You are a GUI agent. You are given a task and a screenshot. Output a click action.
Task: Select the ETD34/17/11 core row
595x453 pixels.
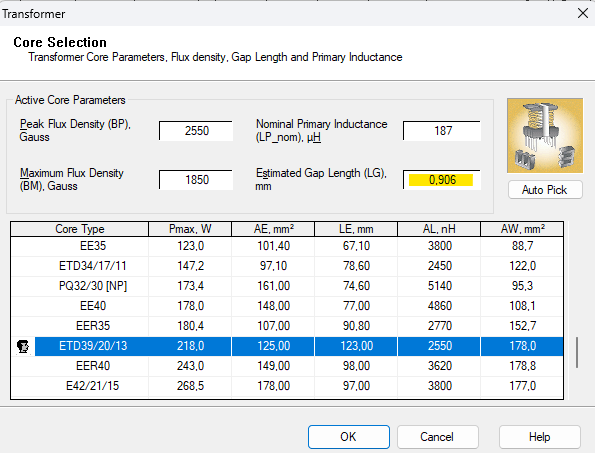pyautogui.click(x=287, y=266)
